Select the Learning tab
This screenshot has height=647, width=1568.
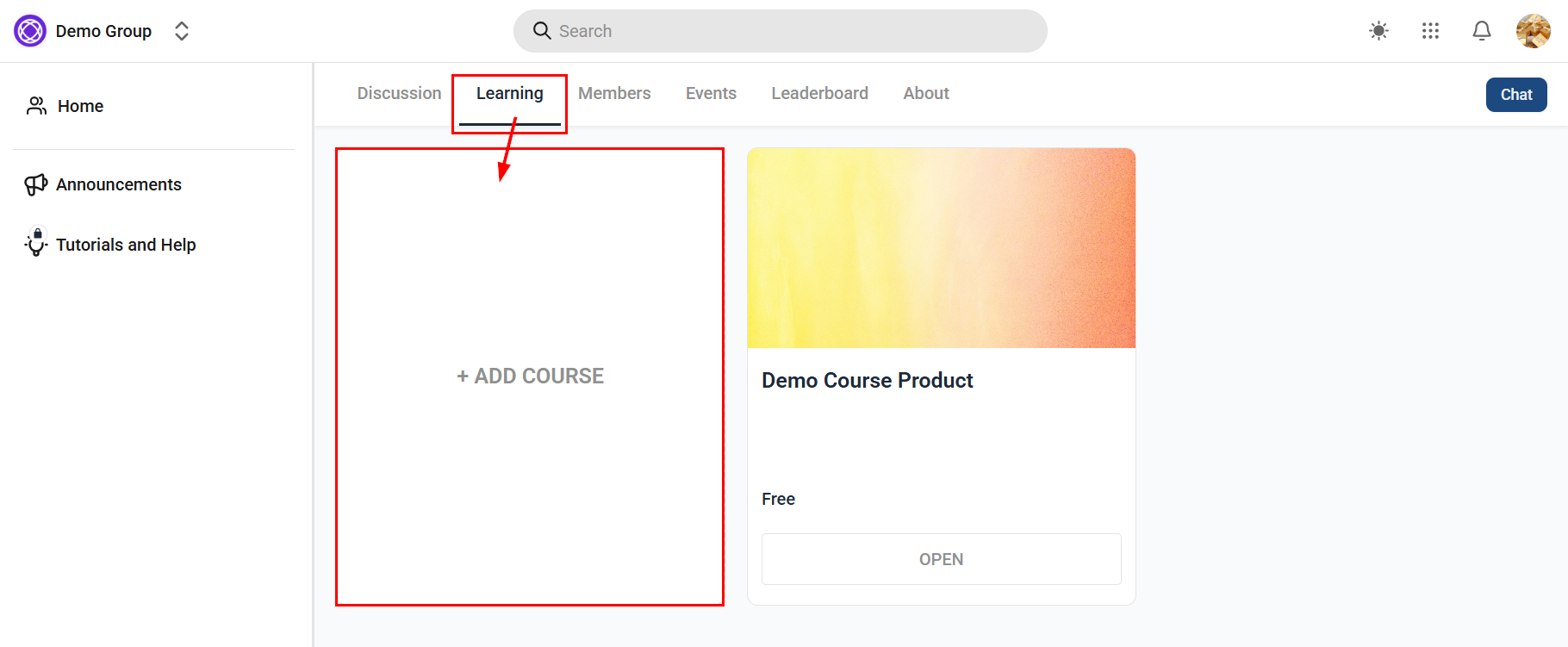510,93
